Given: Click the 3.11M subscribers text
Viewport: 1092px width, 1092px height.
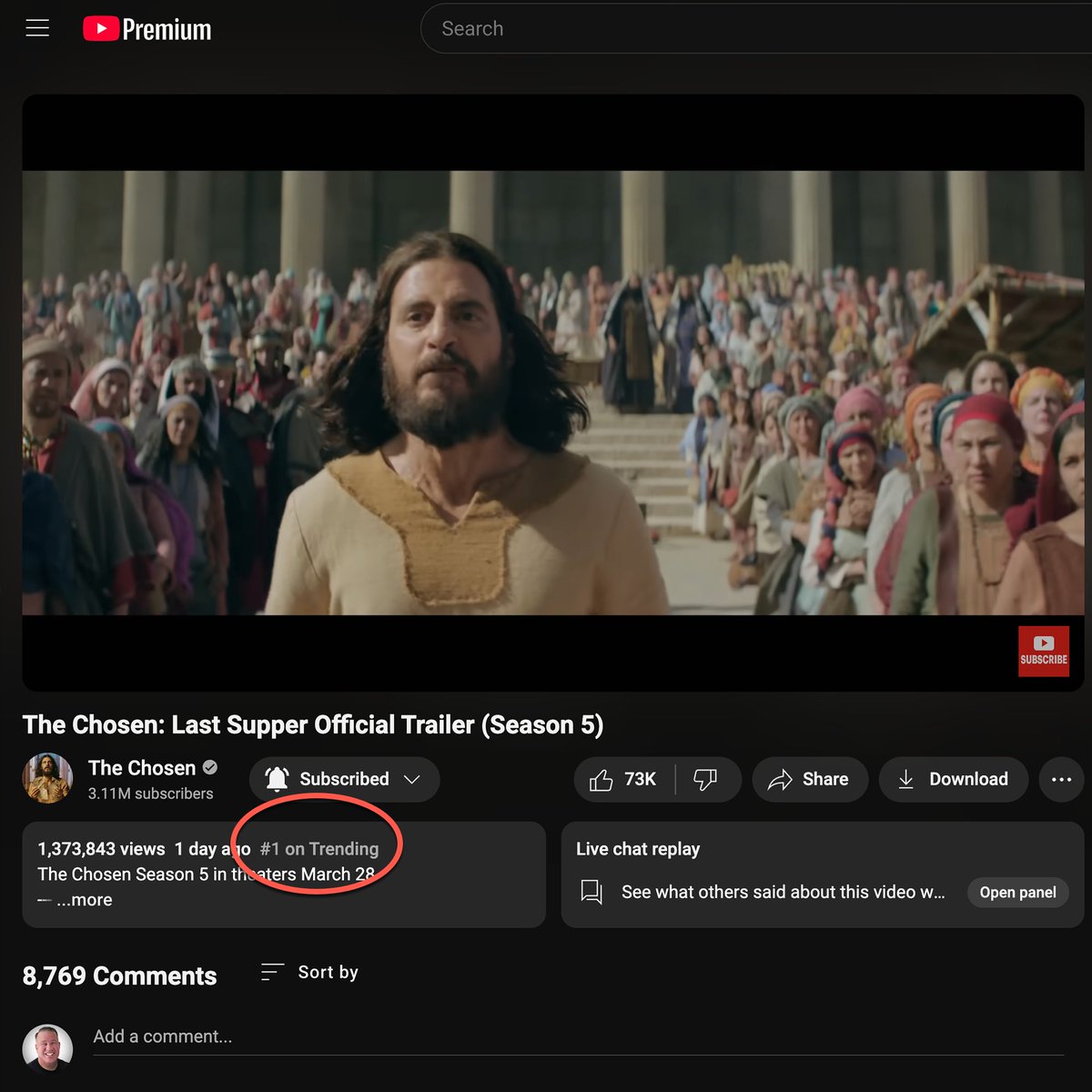Looking at the screenshot, I should click(150, 794).
